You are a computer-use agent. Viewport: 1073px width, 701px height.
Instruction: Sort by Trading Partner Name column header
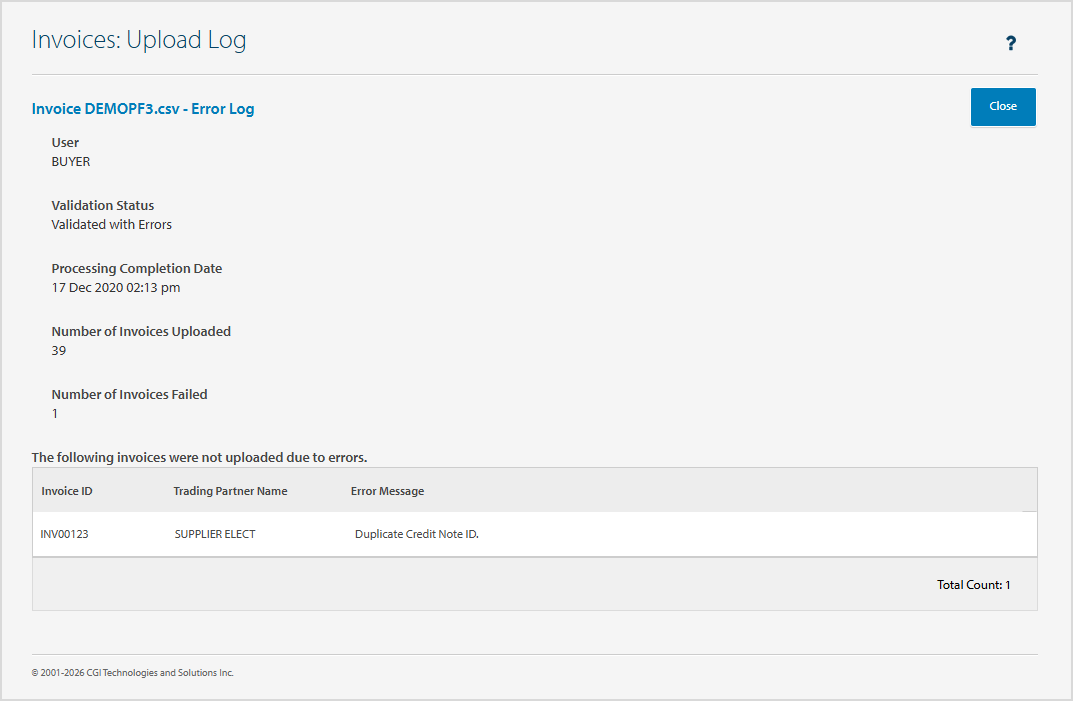tap(230, 491)
